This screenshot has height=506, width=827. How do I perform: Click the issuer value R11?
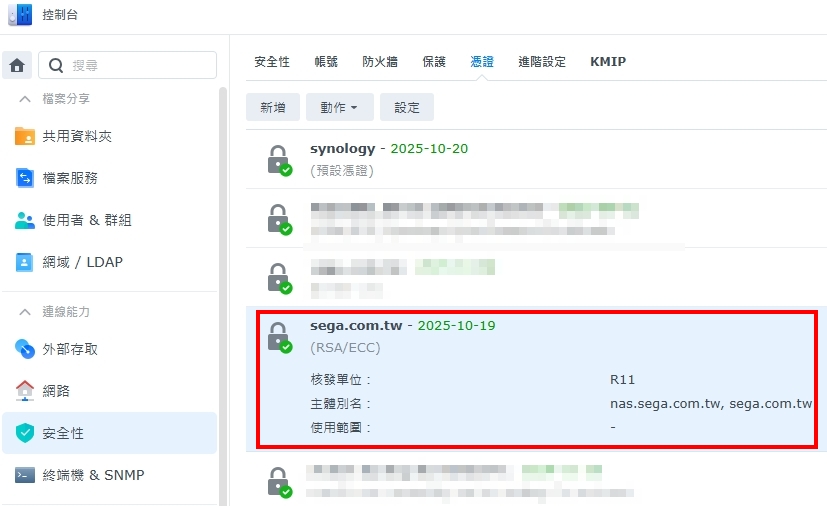tap(622, 379)
